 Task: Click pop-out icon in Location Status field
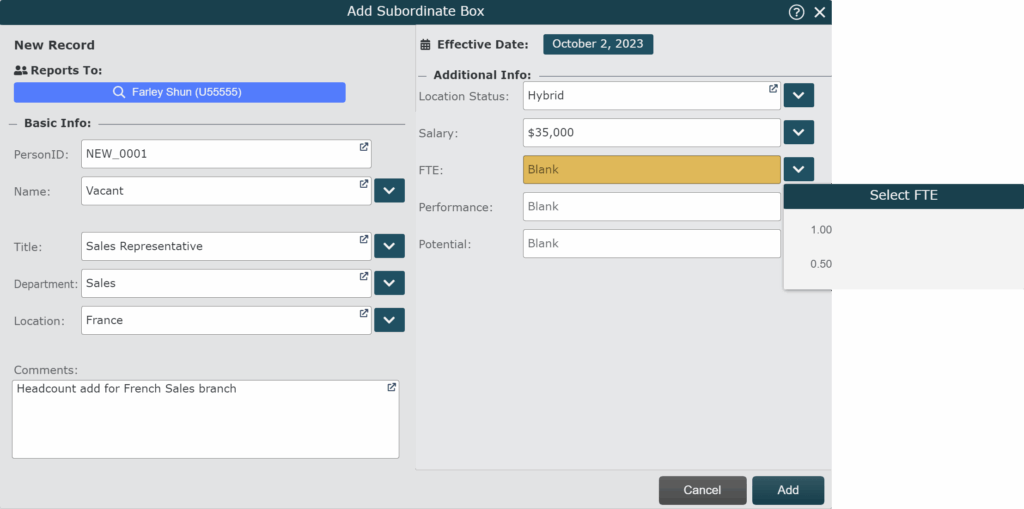pos(773,90)
